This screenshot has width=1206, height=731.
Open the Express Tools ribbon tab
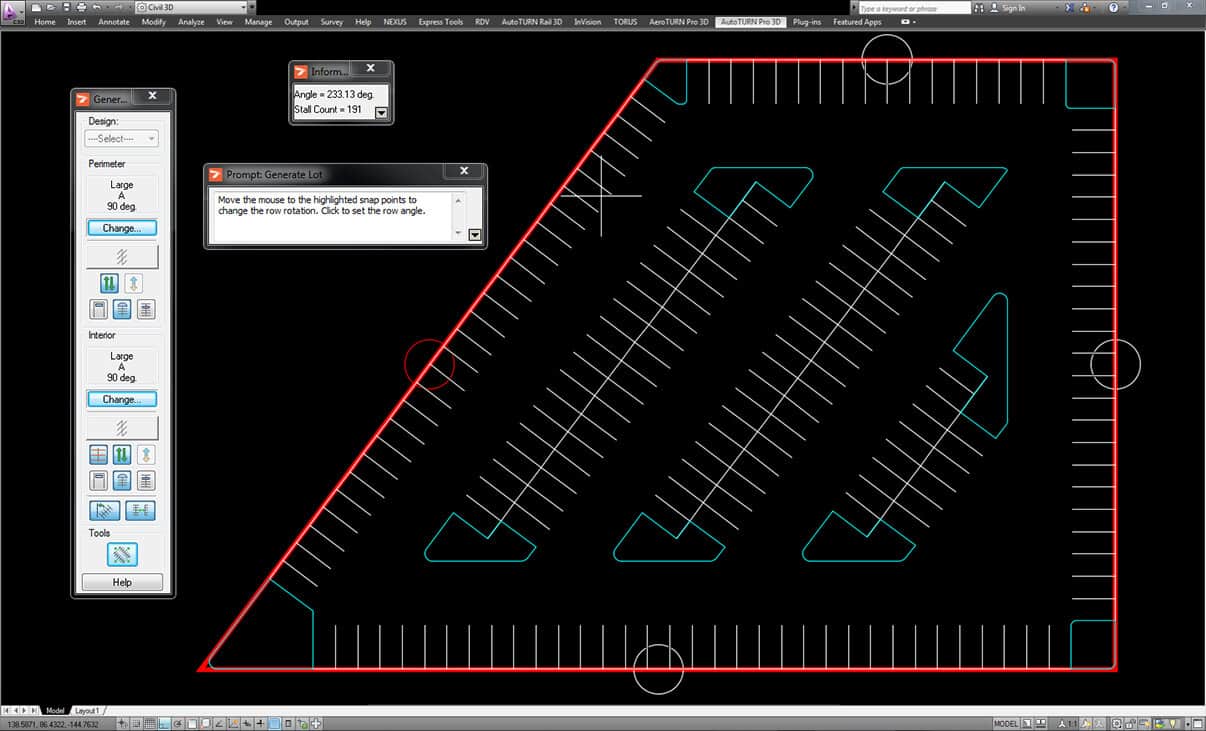(x=441, y=21)
